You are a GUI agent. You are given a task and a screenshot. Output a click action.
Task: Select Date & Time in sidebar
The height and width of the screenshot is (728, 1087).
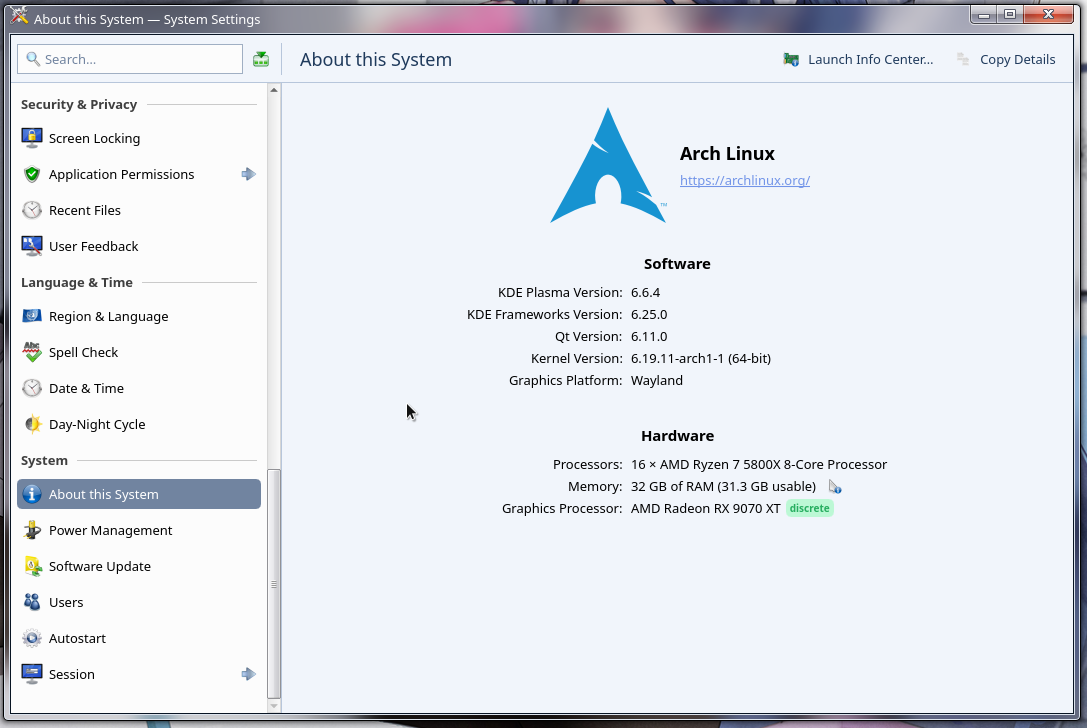139,388
